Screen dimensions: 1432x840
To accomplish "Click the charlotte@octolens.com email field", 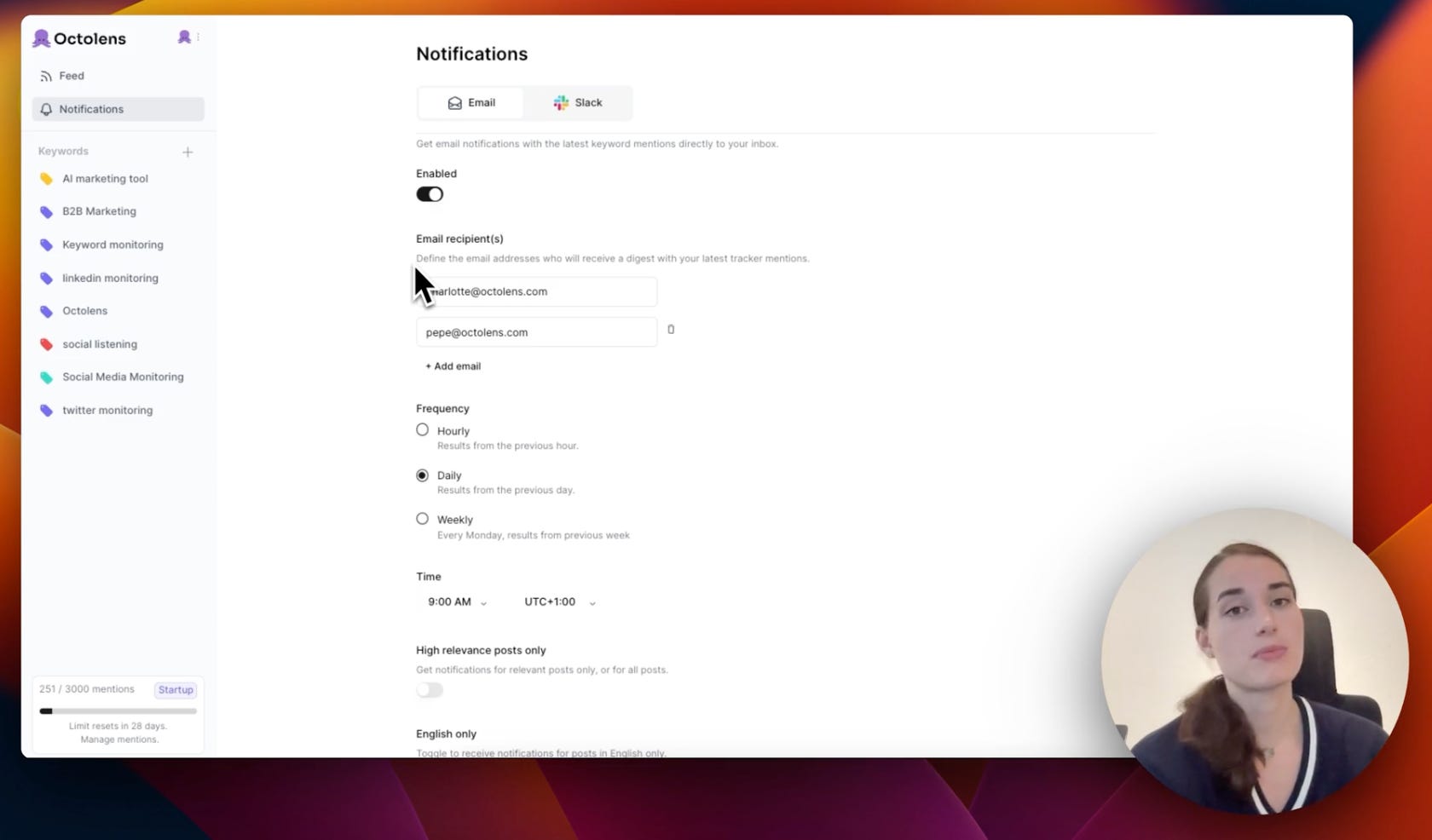I will click(536, 291).
